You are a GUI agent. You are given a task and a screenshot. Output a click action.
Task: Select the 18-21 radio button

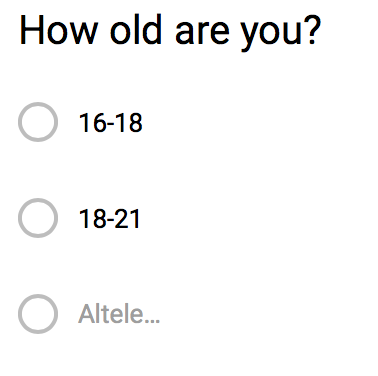[x=38, y=218]
